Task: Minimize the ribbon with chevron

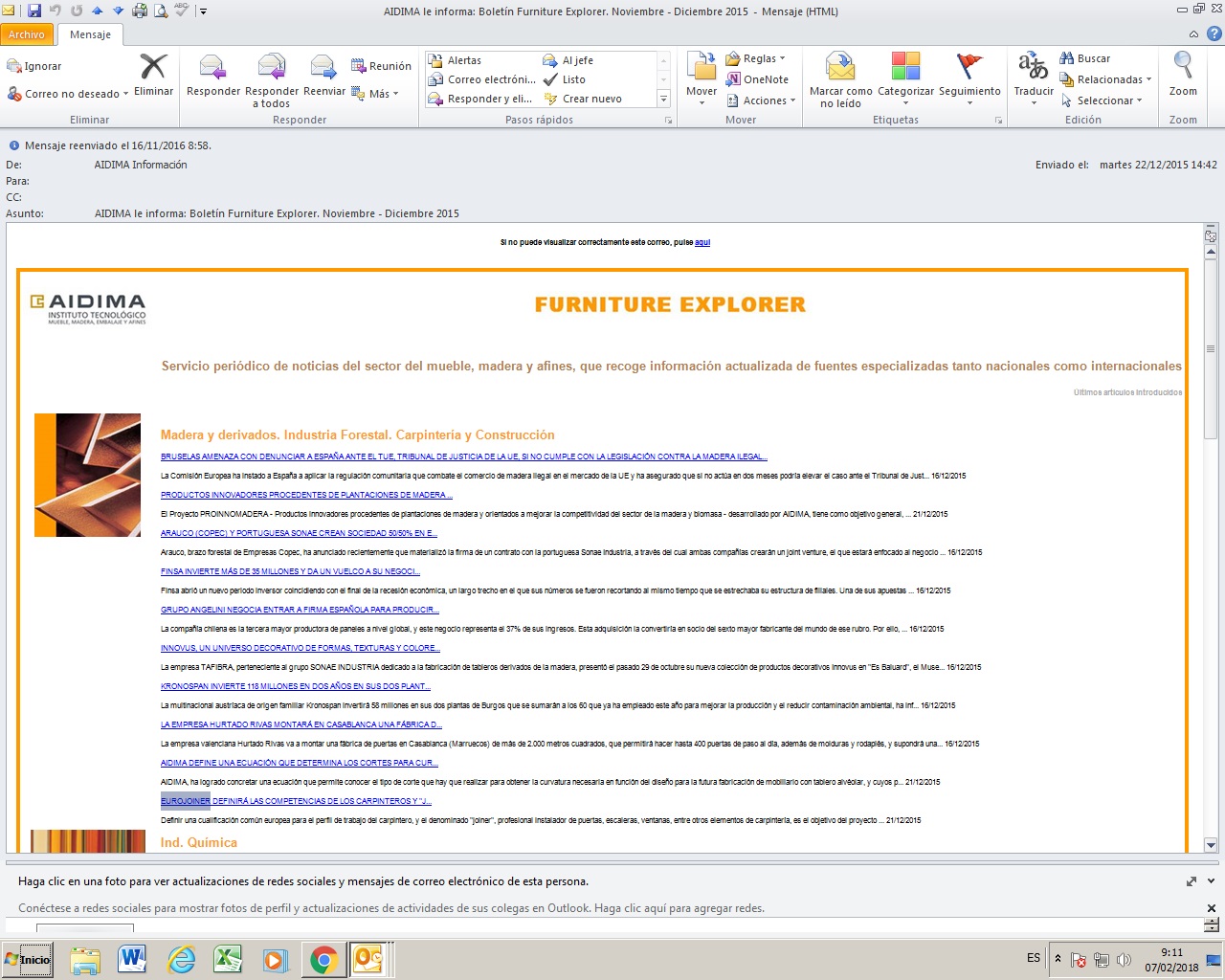Action: [1193, 34]
